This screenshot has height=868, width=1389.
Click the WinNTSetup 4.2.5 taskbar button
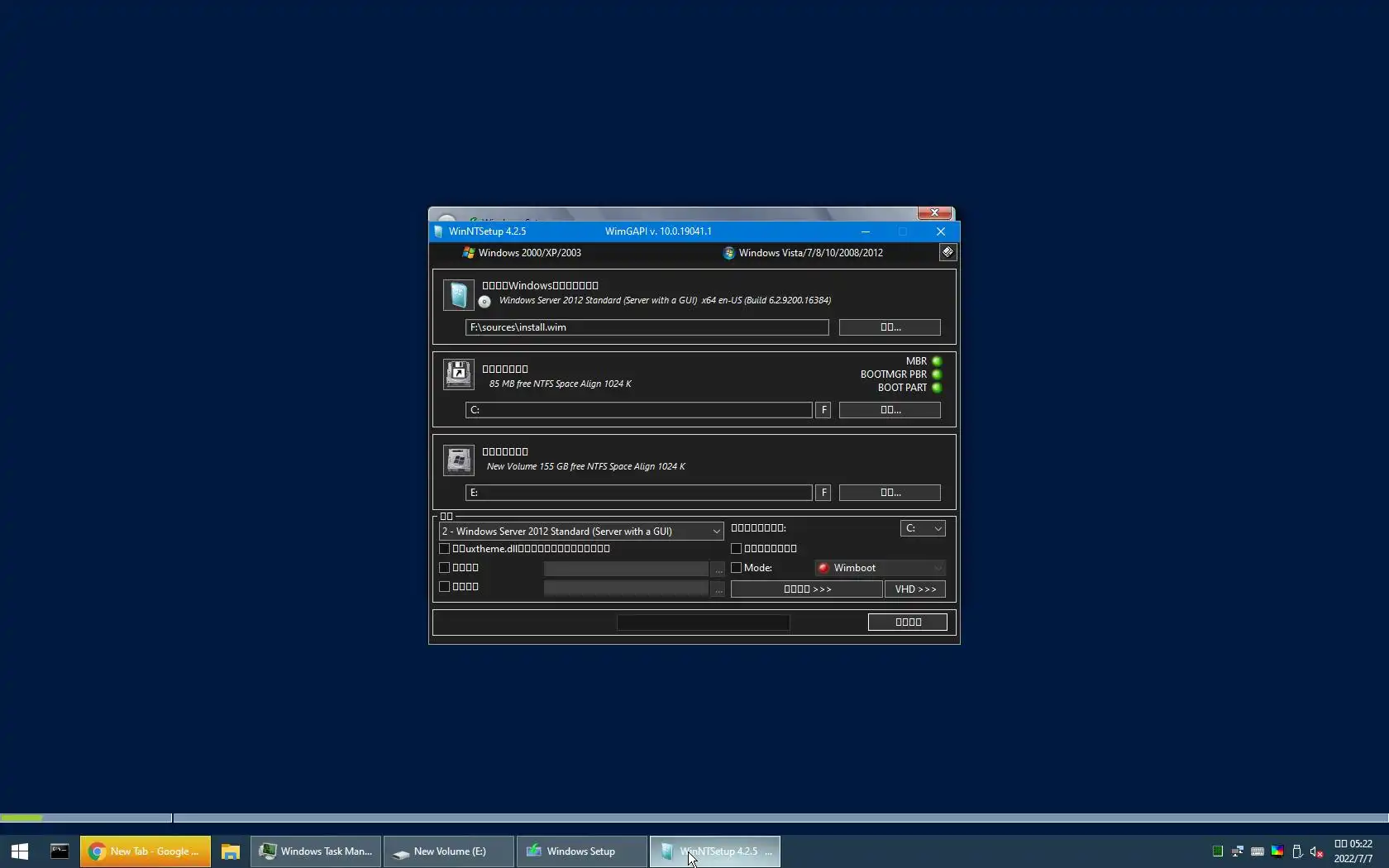(x=715, y=851)
